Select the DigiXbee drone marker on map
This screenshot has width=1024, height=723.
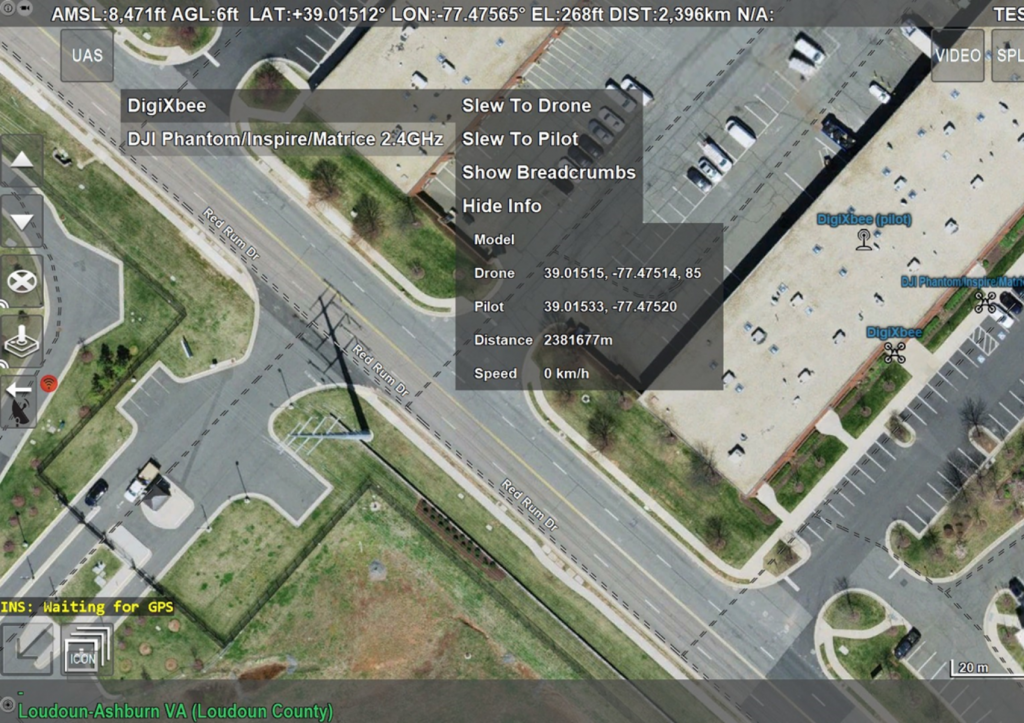894,353
